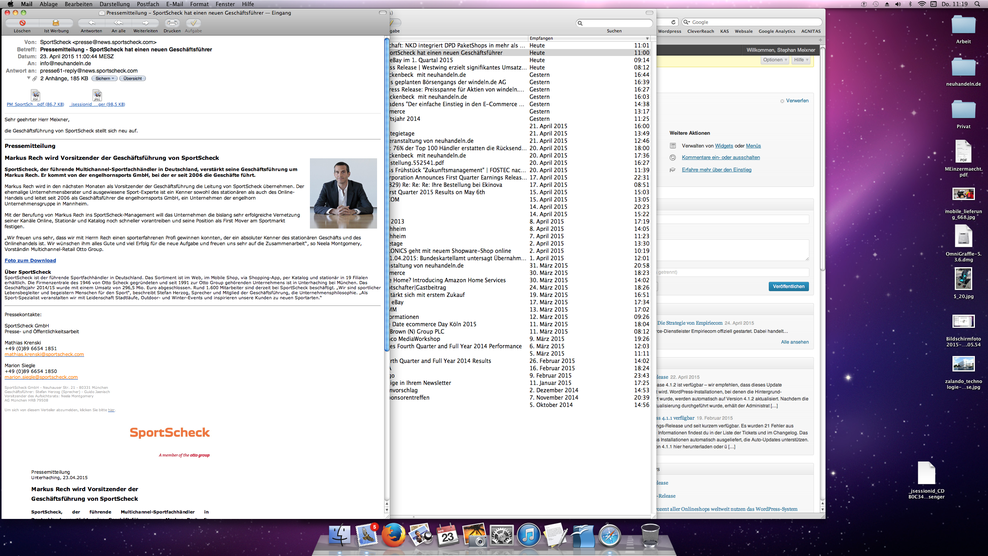
Task: Forward the message with Weiterleiten
Action: tap(145, 23)
